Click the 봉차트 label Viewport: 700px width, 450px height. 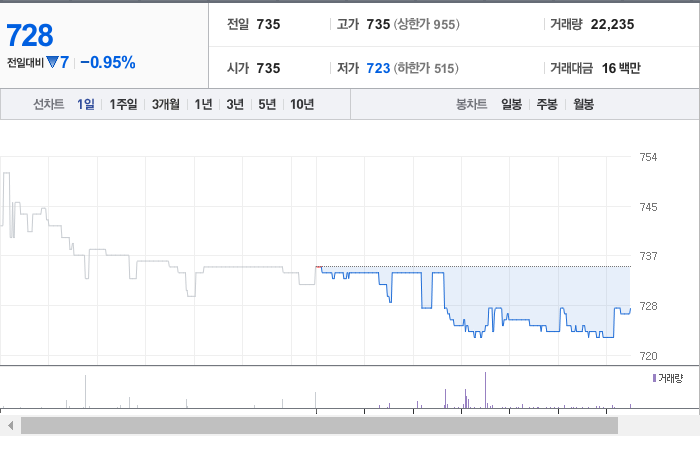click(471, 104)
